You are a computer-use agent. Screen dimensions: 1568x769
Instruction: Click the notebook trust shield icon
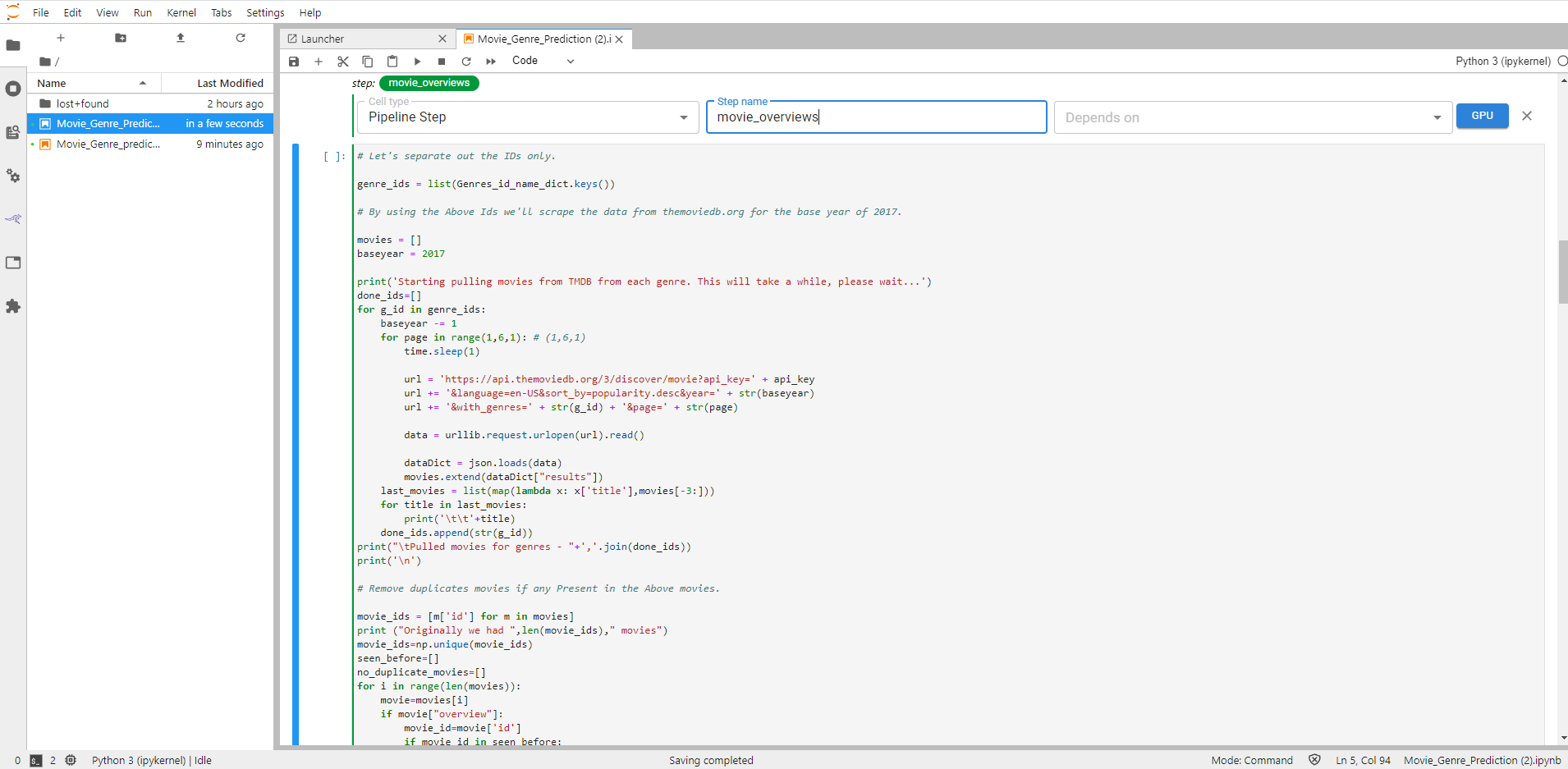click(x=1314, y=760)
